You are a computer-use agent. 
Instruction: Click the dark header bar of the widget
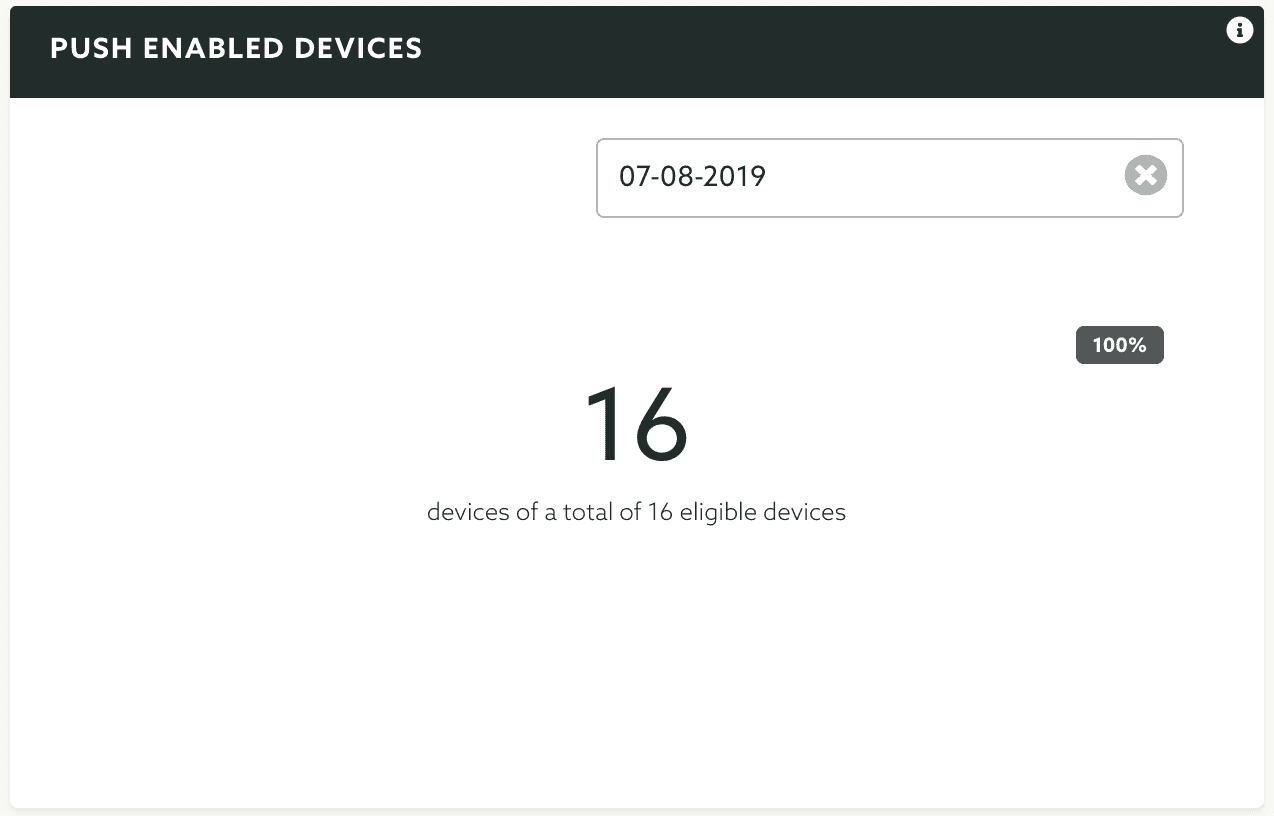click(x=637, y=52)
